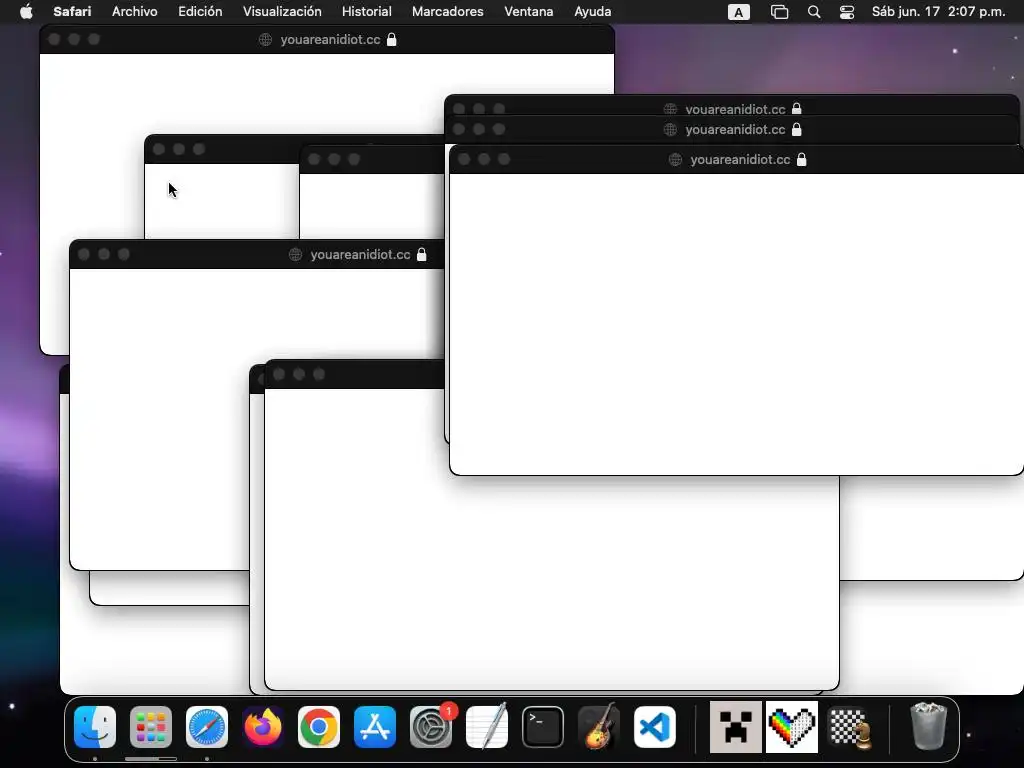
Task: Open Finder from the Dock
Action: coord(95,727)
